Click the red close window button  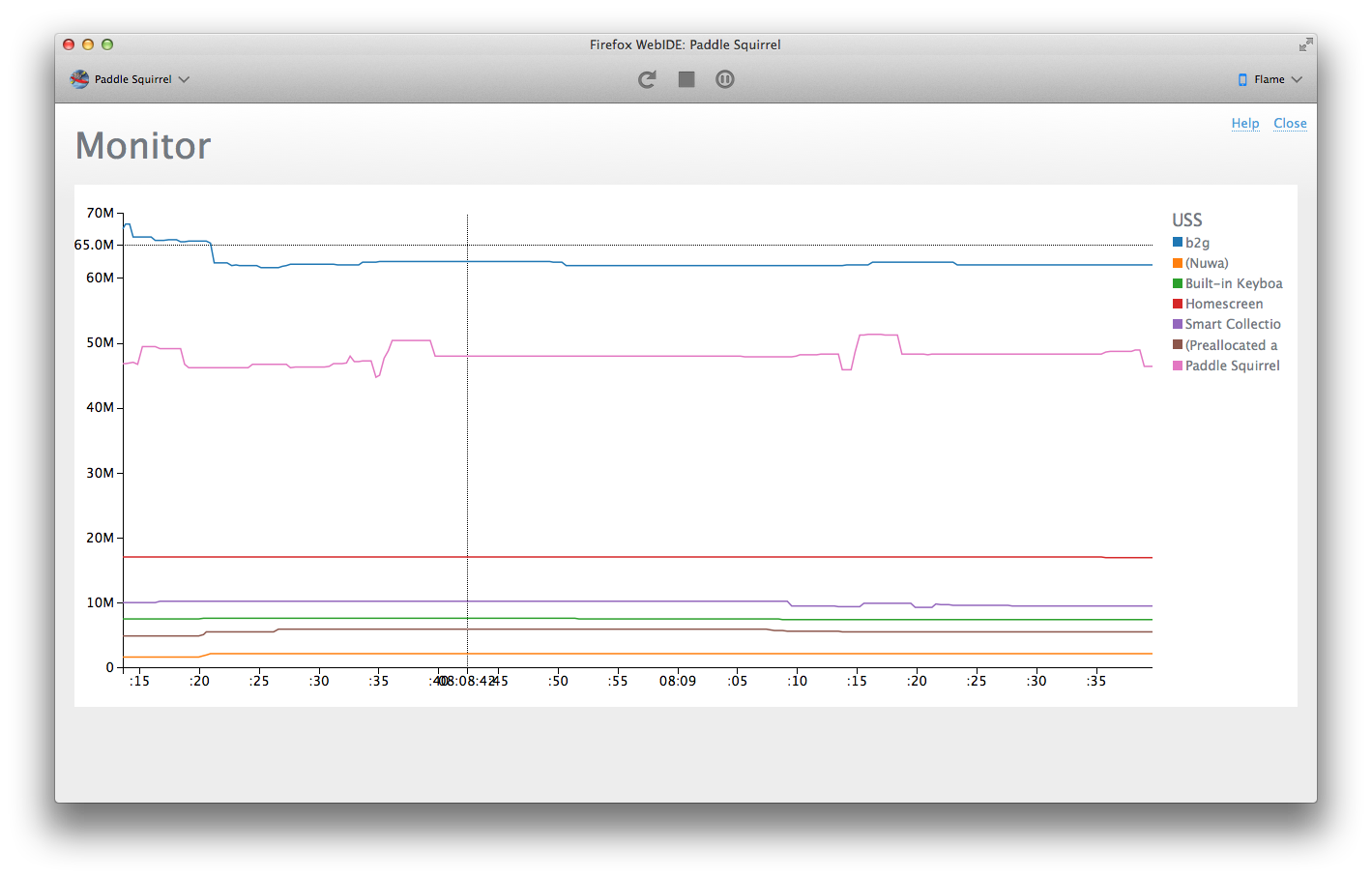(69, 44)
